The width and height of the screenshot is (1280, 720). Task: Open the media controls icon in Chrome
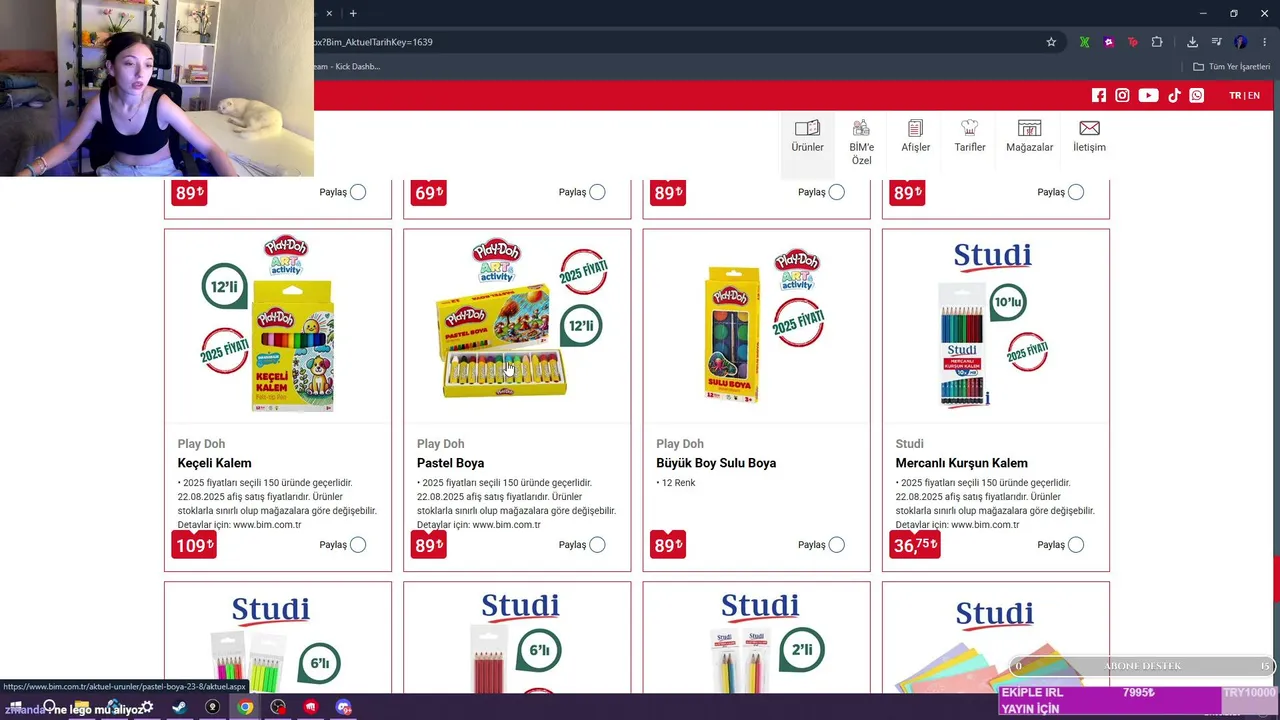[1217, 42]
